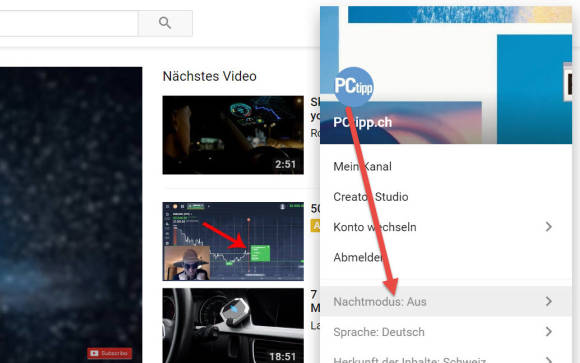Click the main starry video player area
Image resolution: width=580 pixels, height=363 pixels.
(71, 215)
